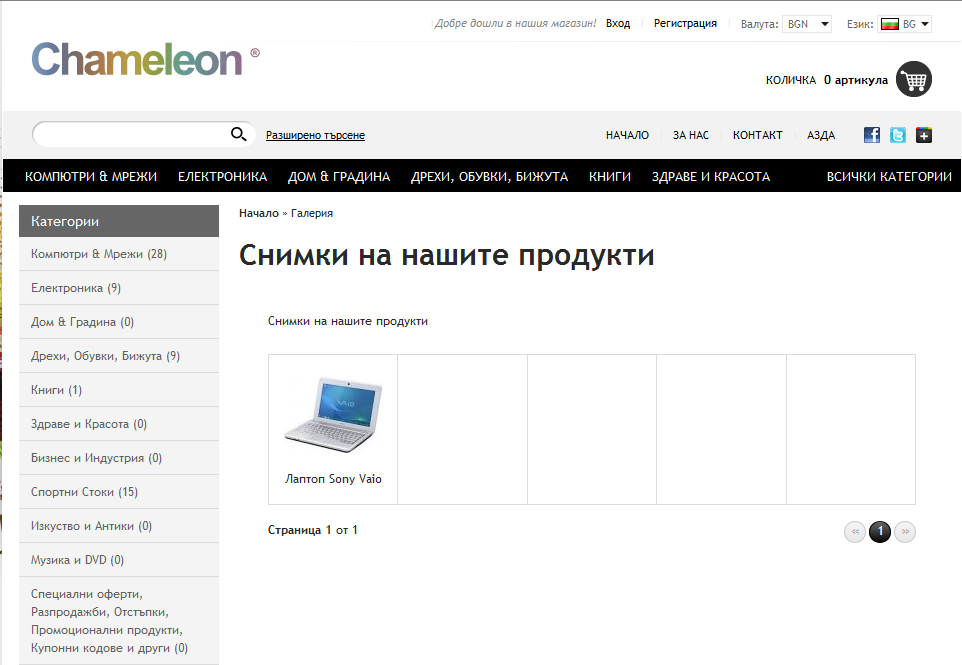Click the Google Plus icon
The image size is (962, 665).
coord(924,135)
